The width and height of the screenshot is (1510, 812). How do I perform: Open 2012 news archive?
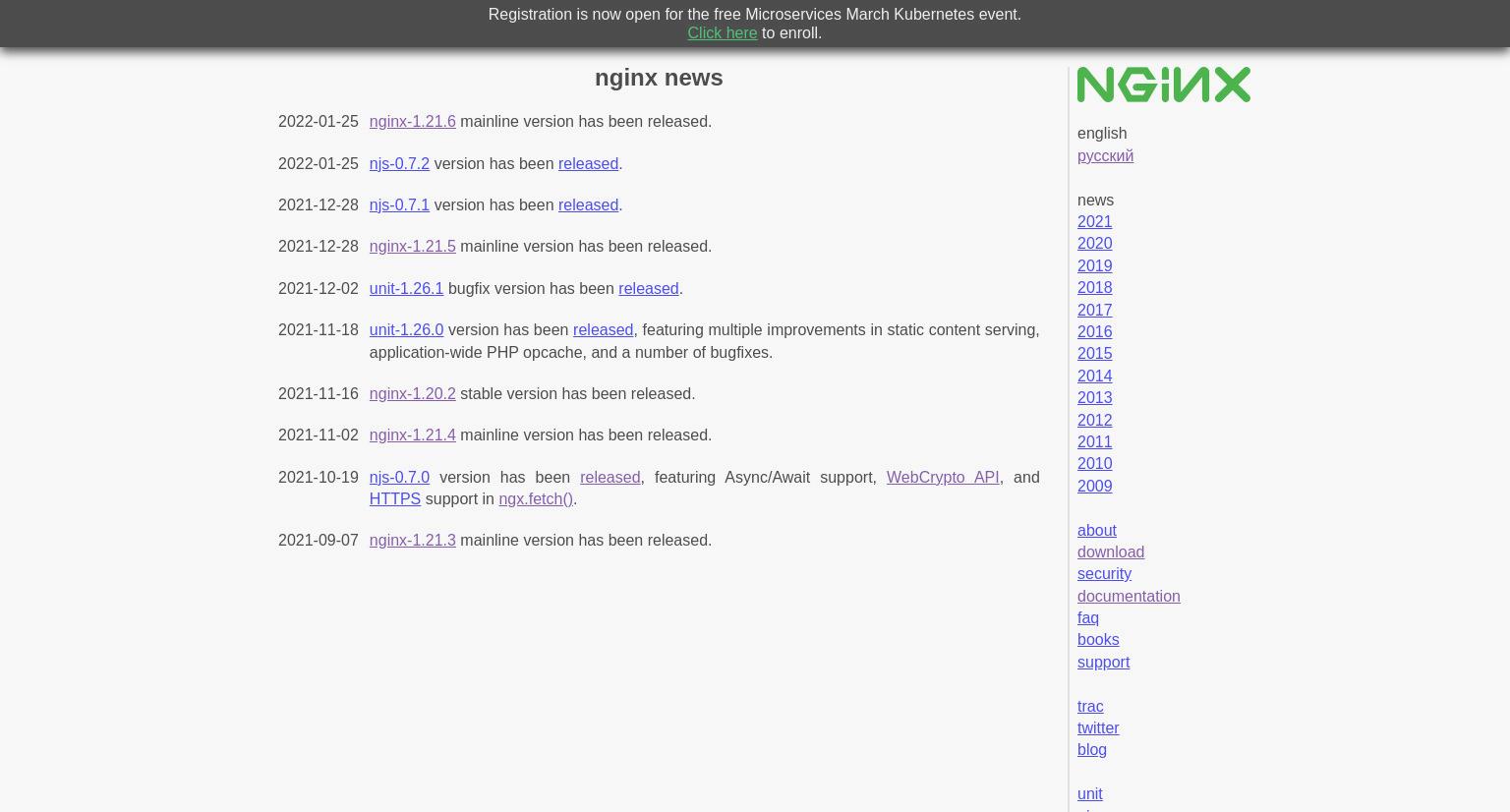coord(1094,420)
